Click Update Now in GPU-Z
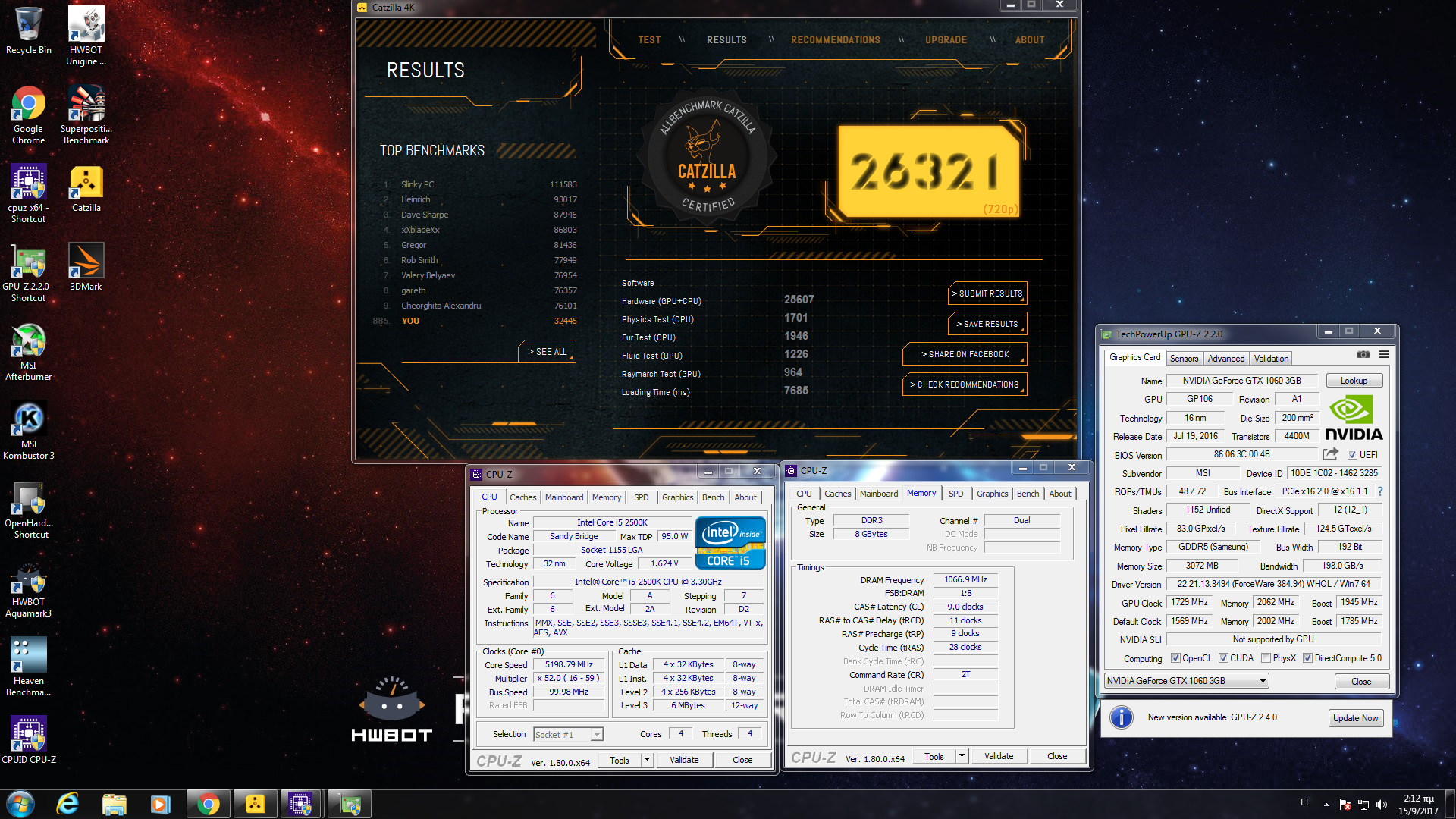The image size is (1456, 819). (x=1356, y=718)
